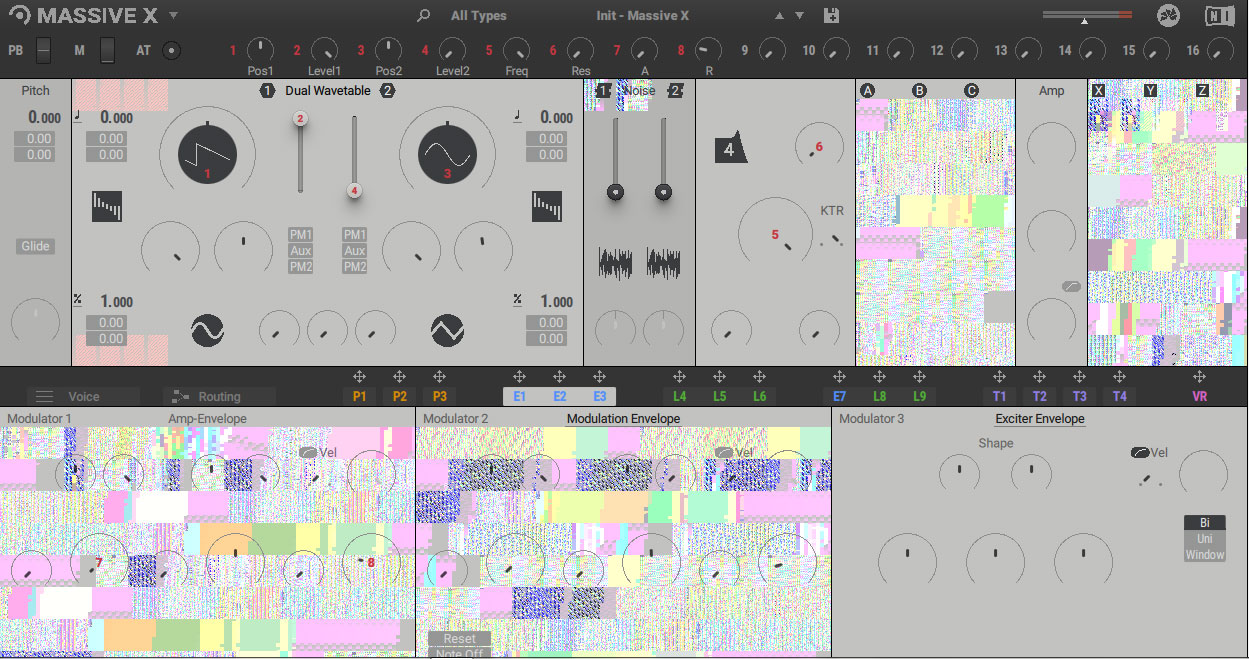Screen dimensions: 1249x659
Task: Open the Amp-Envelope type selector
Action: pyautogui.click(x=207, y=419)
